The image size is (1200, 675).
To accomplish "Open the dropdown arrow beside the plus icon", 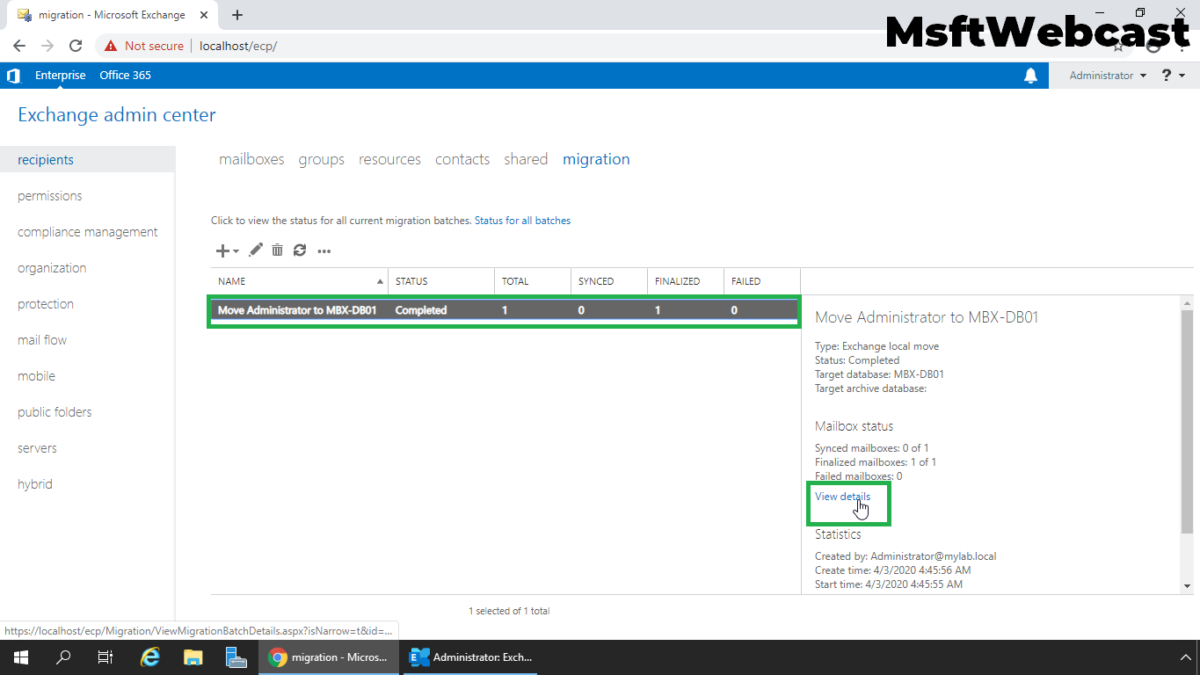I will pyautogui.click(x=236, y=252).
